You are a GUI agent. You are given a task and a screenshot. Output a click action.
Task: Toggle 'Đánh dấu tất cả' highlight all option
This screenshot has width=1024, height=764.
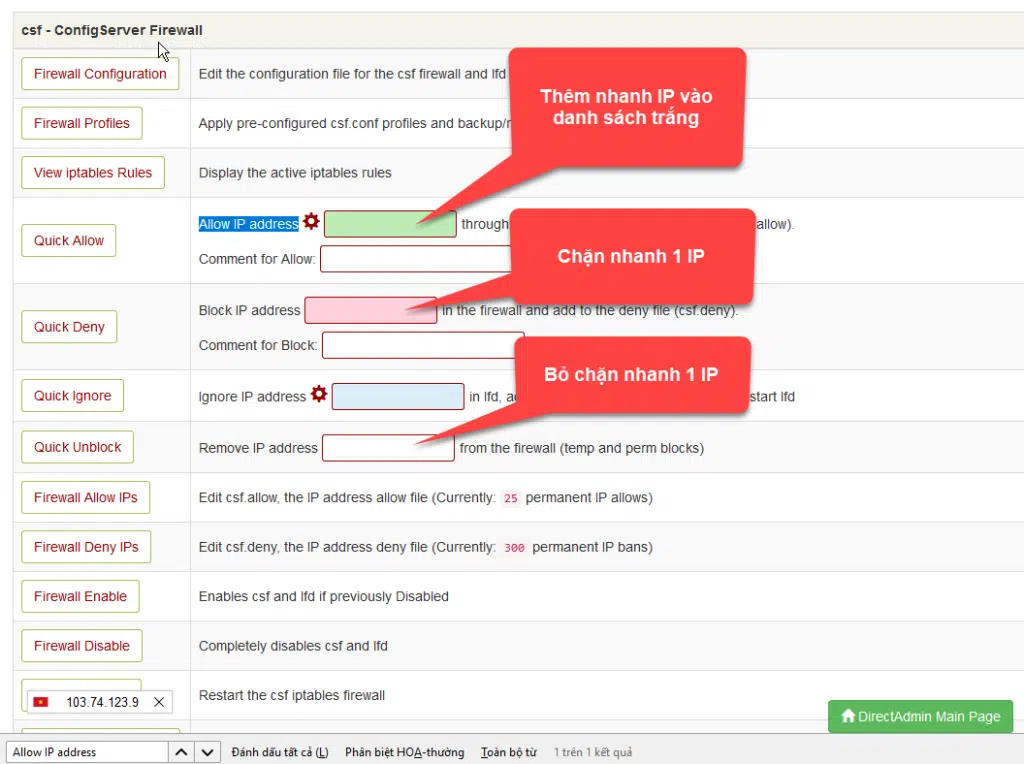(279, 752)
